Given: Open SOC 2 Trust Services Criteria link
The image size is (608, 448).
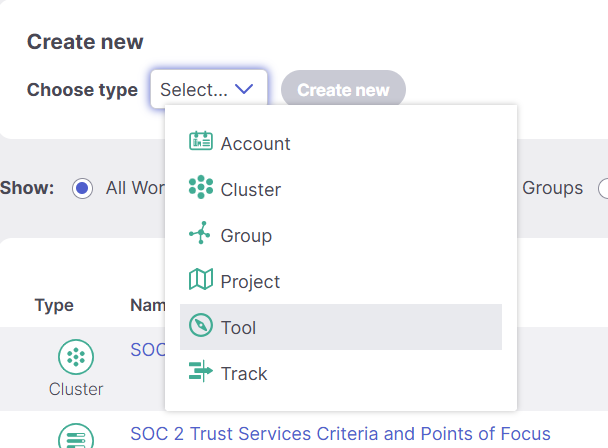Looking at the screenshot, I should point(340,434).
